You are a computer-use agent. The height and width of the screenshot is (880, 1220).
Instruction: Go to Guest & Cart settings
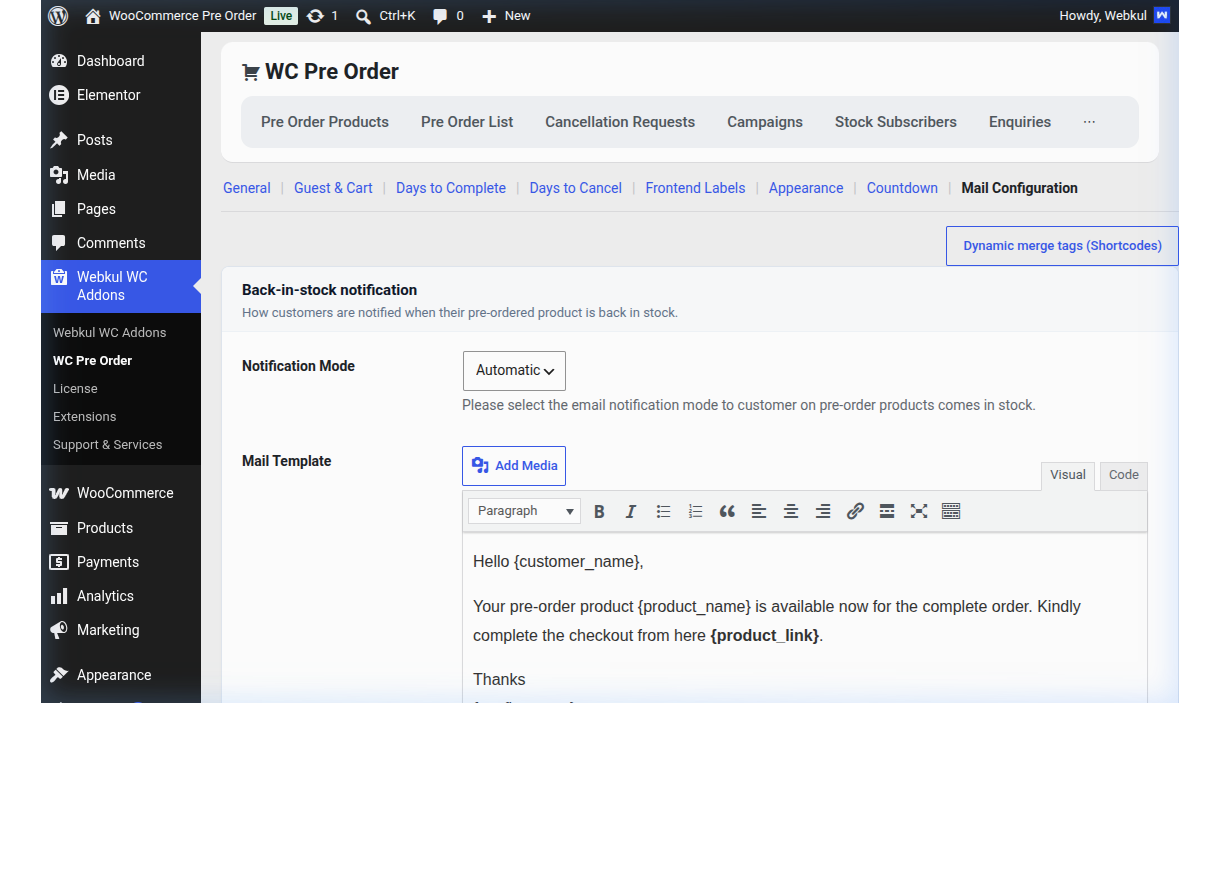coord(333,188)
